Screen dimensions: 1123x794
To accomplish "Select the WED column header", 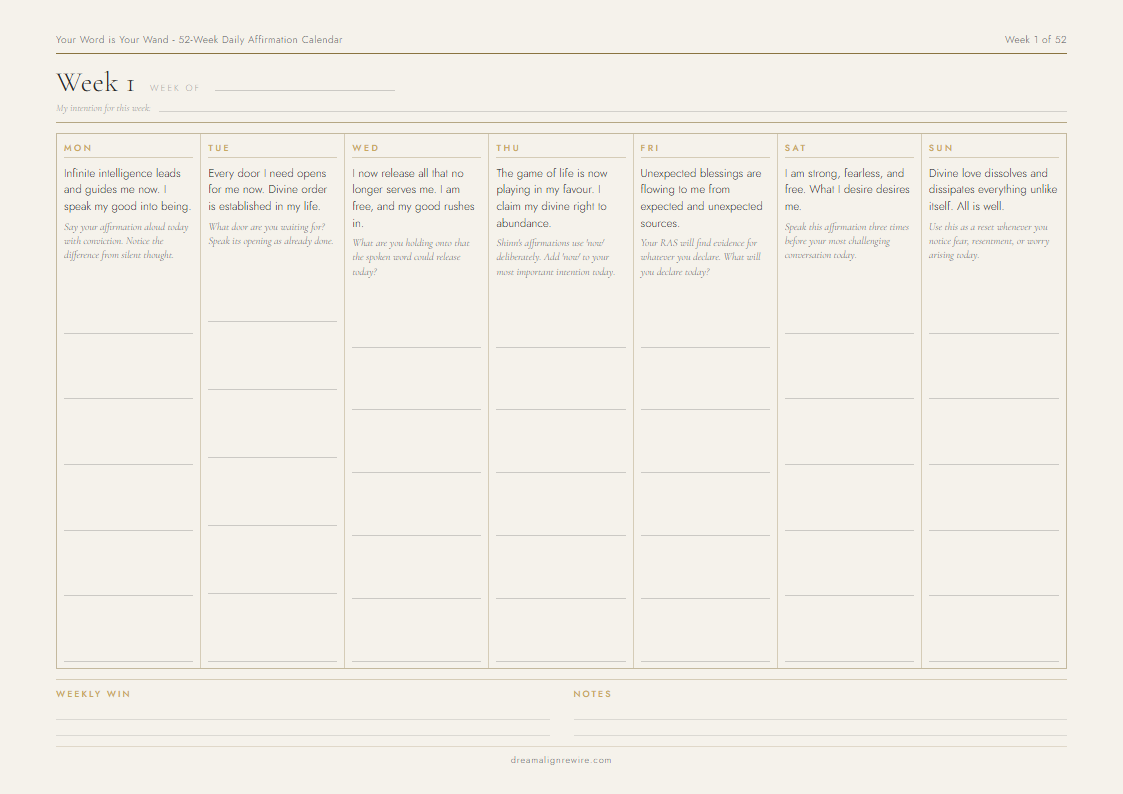I will 365,148.
